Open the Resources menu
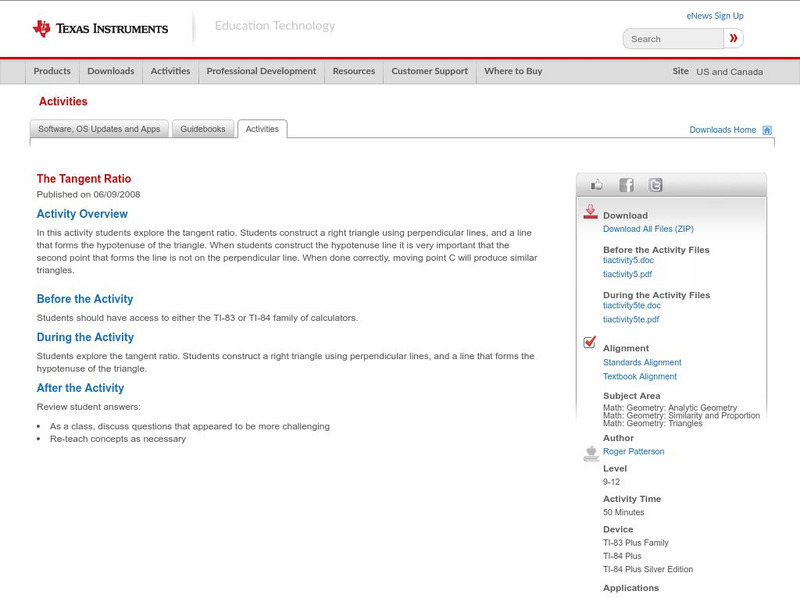The width and height of the screenshot is (800, 598). (356, 71)
